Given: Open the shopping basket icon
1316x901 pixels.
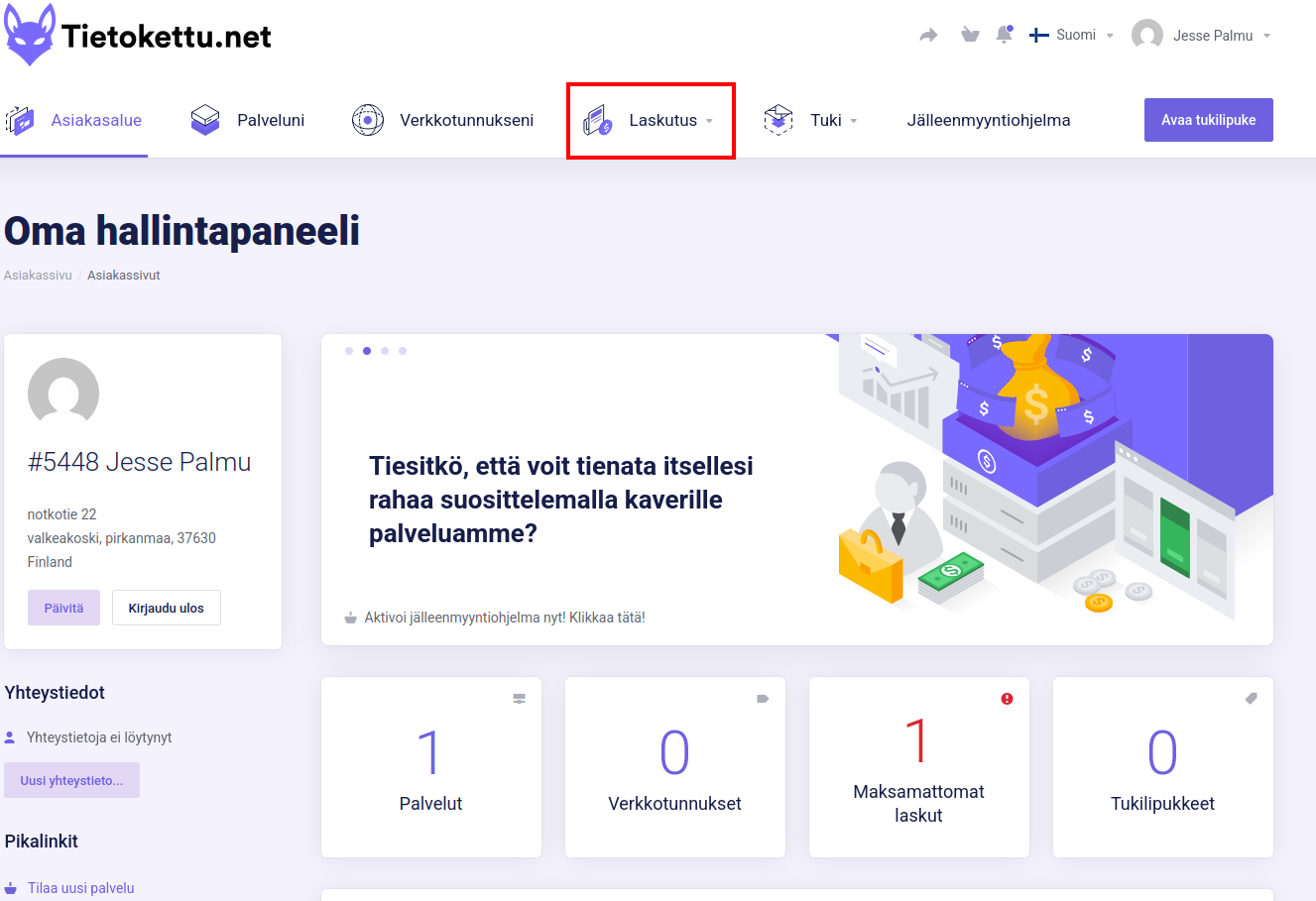Looking at the screenshot, I should (x=970, y=36).
